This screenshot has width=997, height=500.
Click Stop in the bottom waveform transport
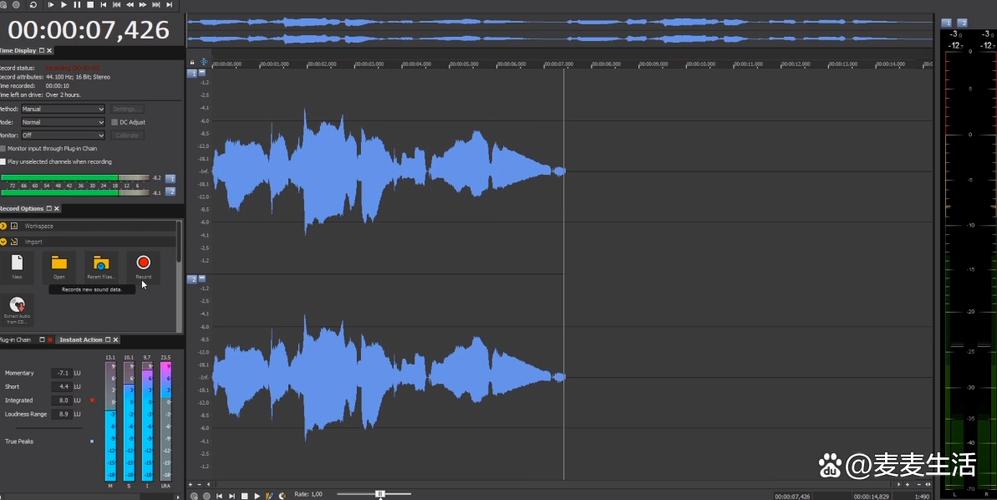click(x=244, y=496)
